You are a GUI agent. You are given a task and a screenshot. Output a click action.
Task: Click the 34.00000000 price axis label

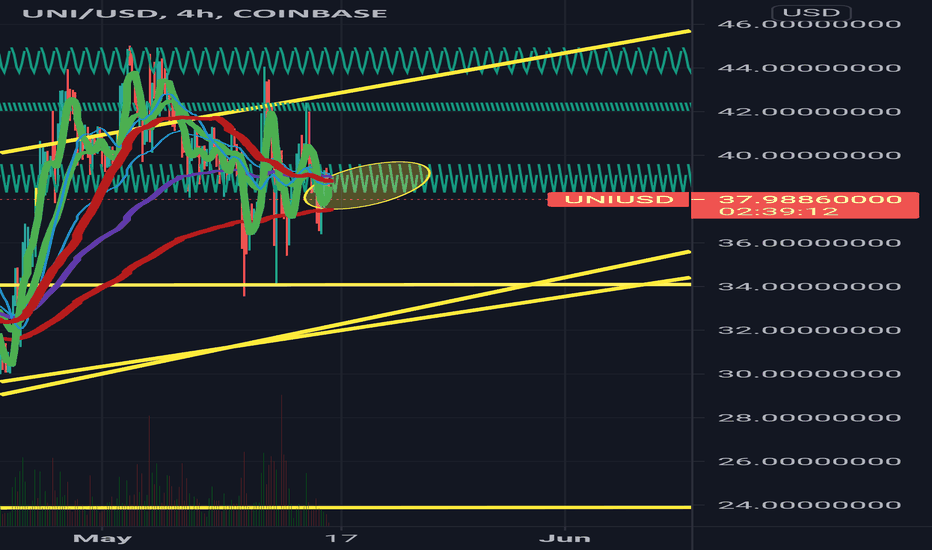[809, 287]
